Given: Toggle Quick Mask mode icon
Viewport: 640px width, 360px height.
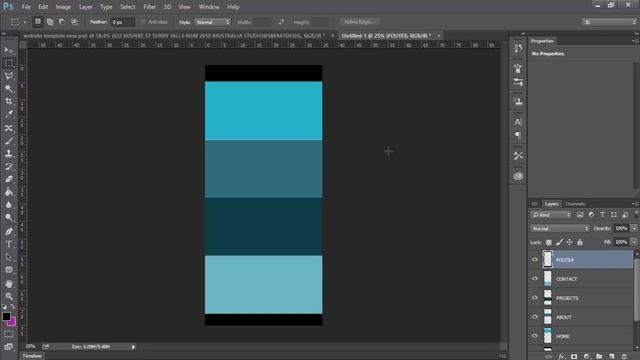Looking at the screenshot, I should click(x=9, y=334).
